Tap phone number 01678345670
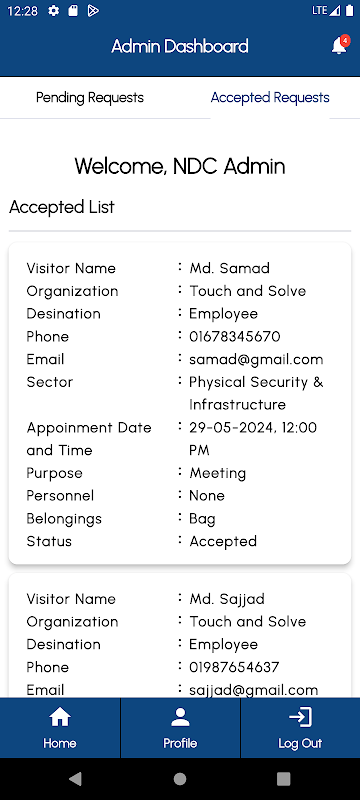Screen dimensions: 360x800 pos(235,337)
